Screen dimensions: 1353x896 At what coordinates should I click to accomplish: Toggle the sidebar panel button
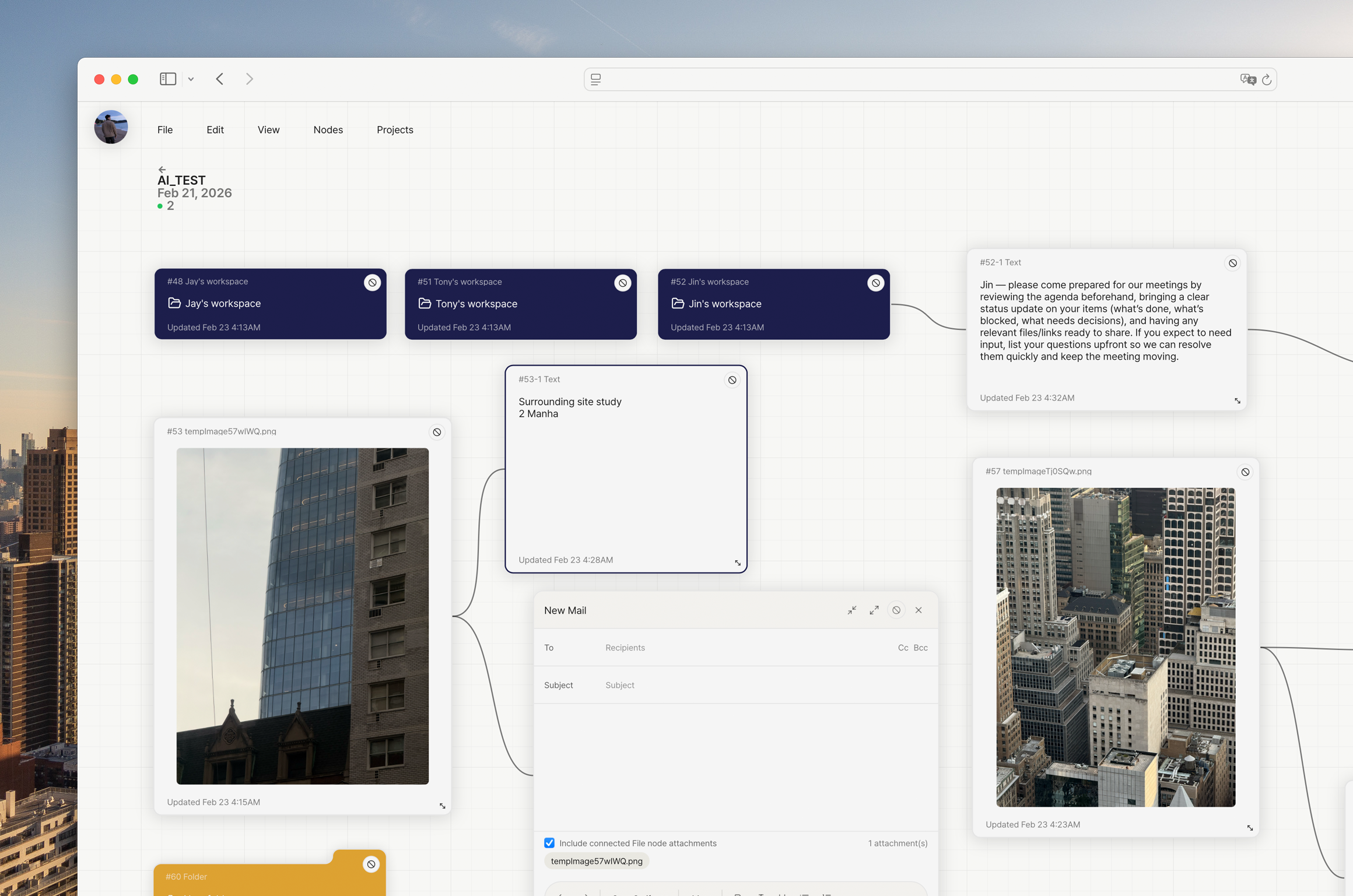point(168,79)
